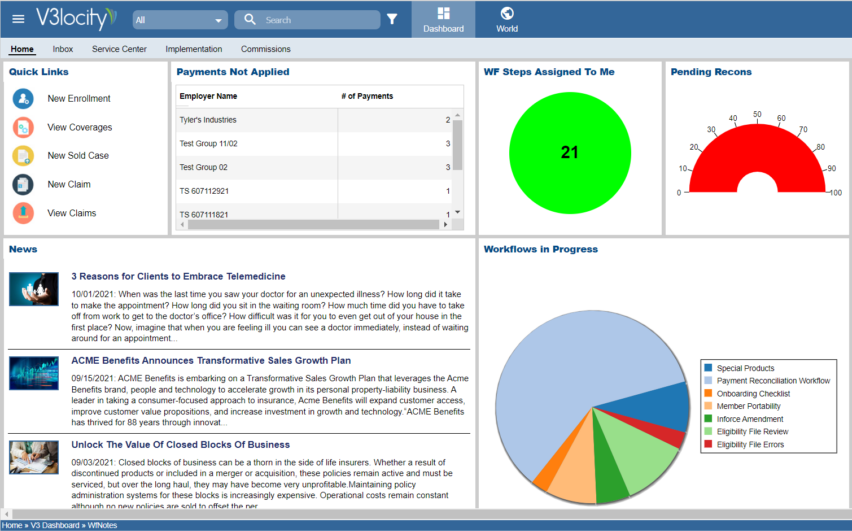Read the ACME Benefits Sales Growth article

pos(211,360)
